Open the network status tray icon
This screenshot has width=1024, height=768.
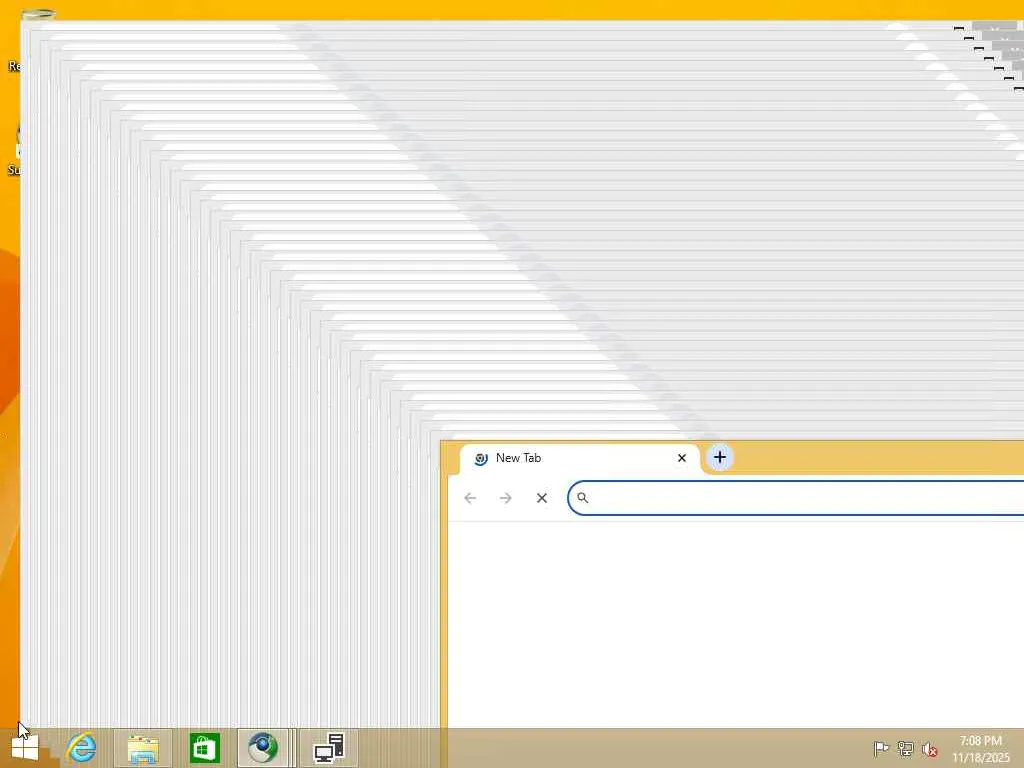pyautogui.click(x=905, y=749)
